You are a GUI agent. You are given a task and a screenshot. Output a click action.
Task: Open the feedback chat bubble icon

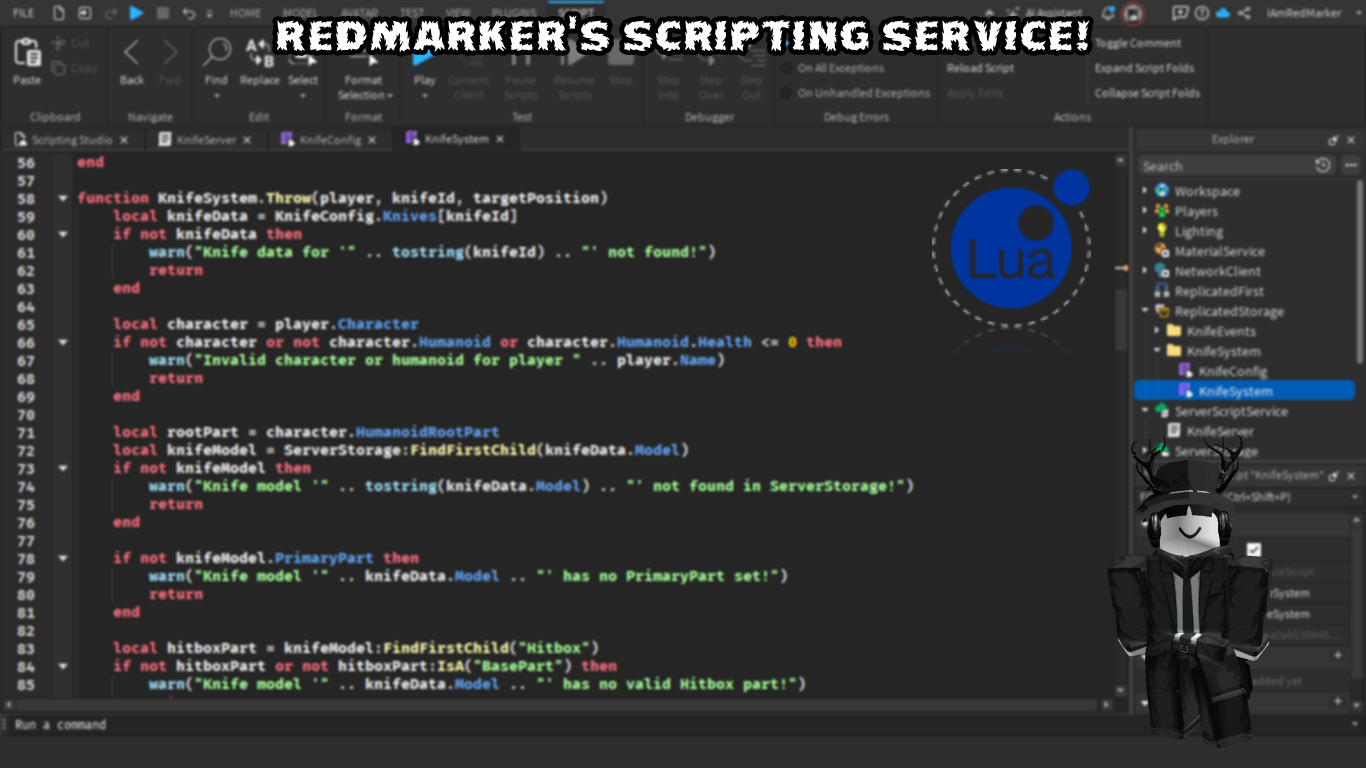tap(1180, 13)
